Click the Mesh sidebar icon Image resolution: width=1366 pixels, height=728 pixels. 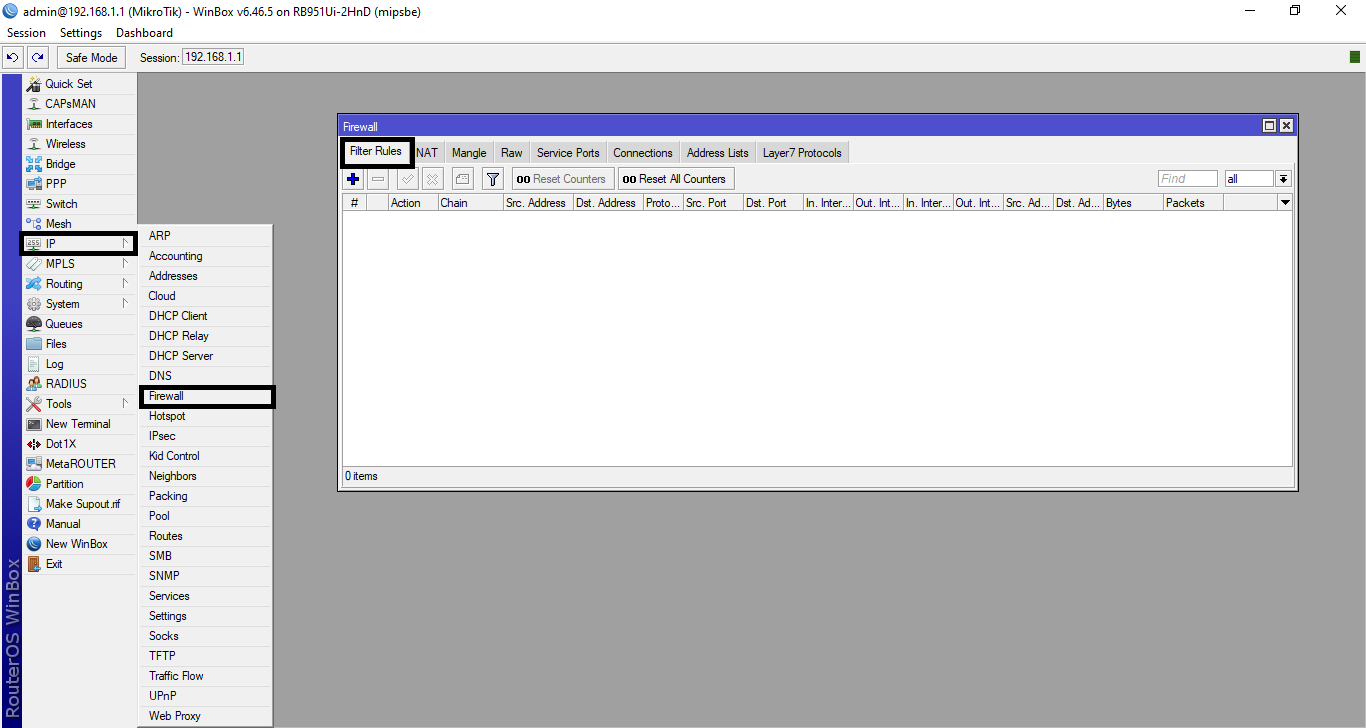pos(34,224)
